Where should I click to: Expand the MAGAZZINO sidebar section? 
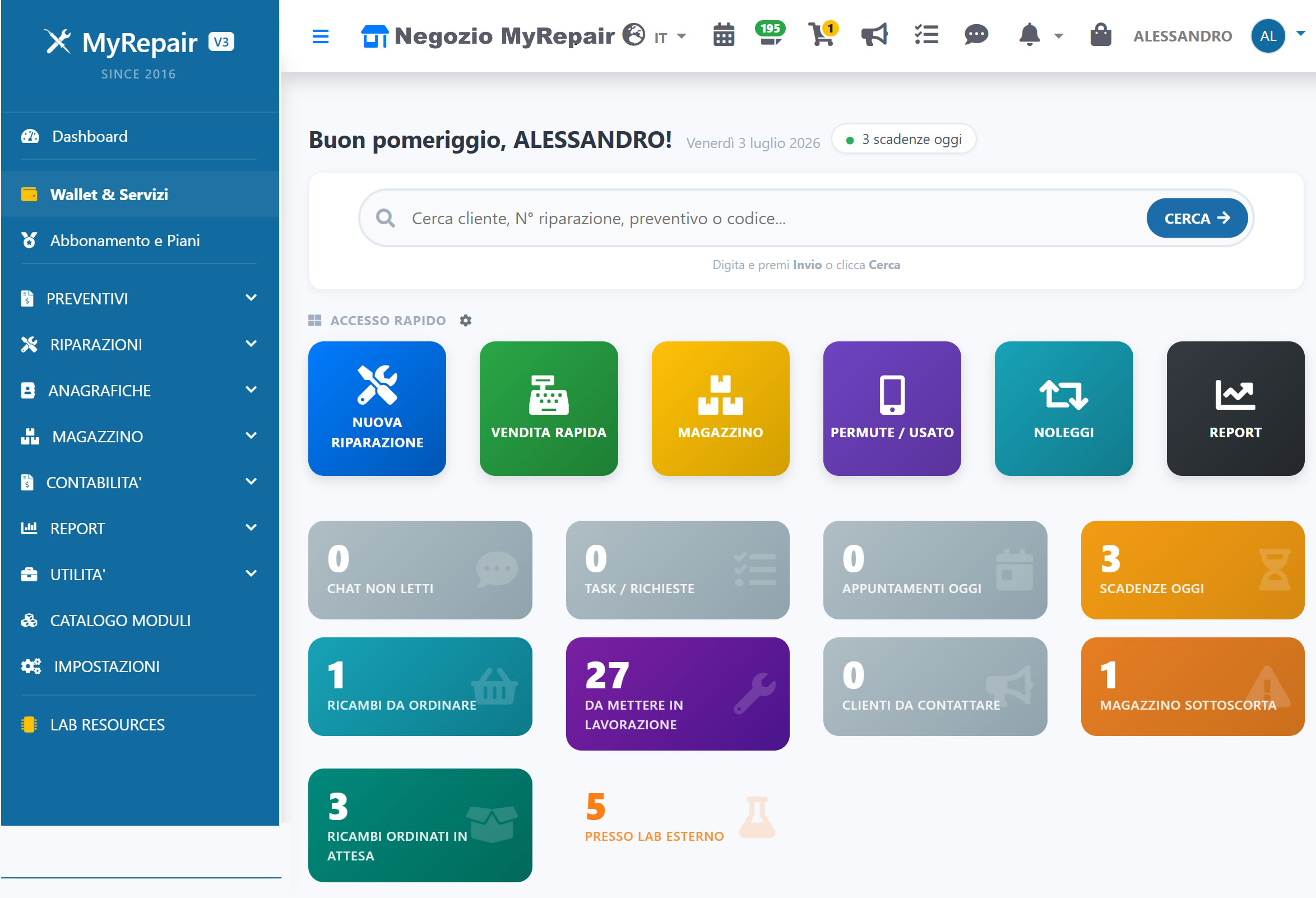(139, 436)
